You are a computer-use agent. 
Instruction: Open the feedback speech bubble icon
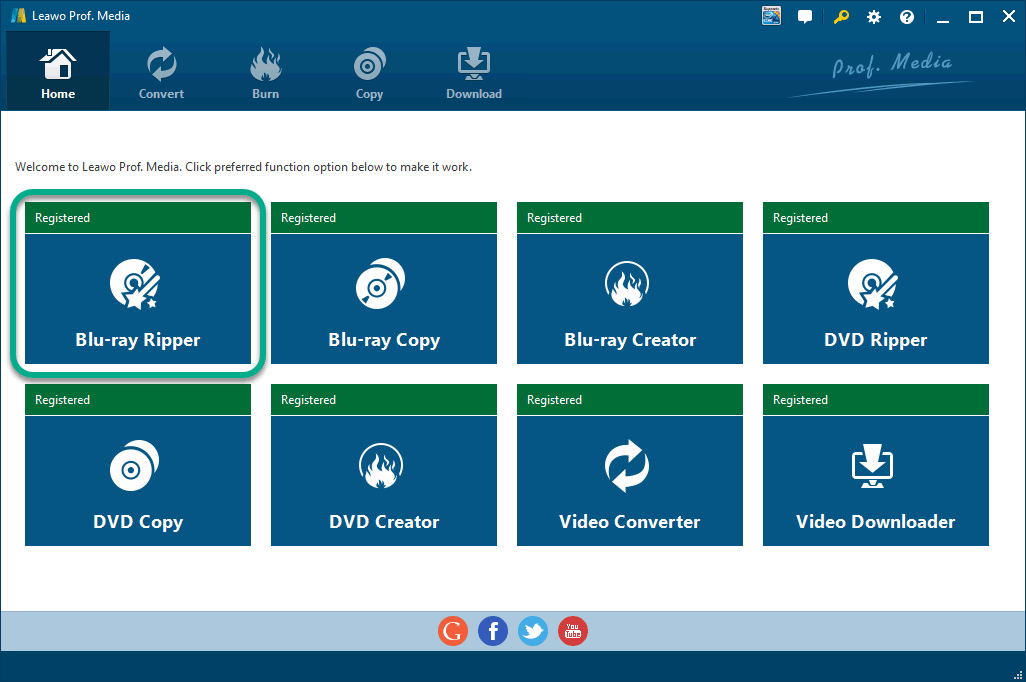(805, 17)
